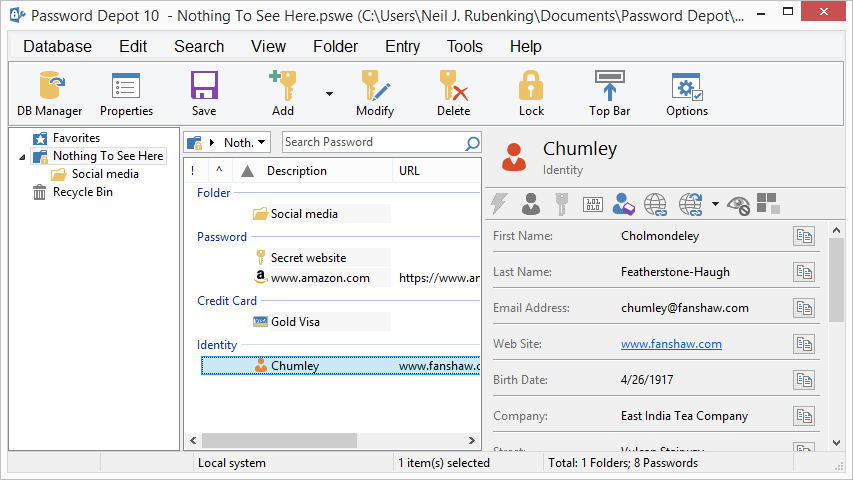Screen dimensions: 853x480
Task: Click the list scroll left arrow
Action: [193, 440]
